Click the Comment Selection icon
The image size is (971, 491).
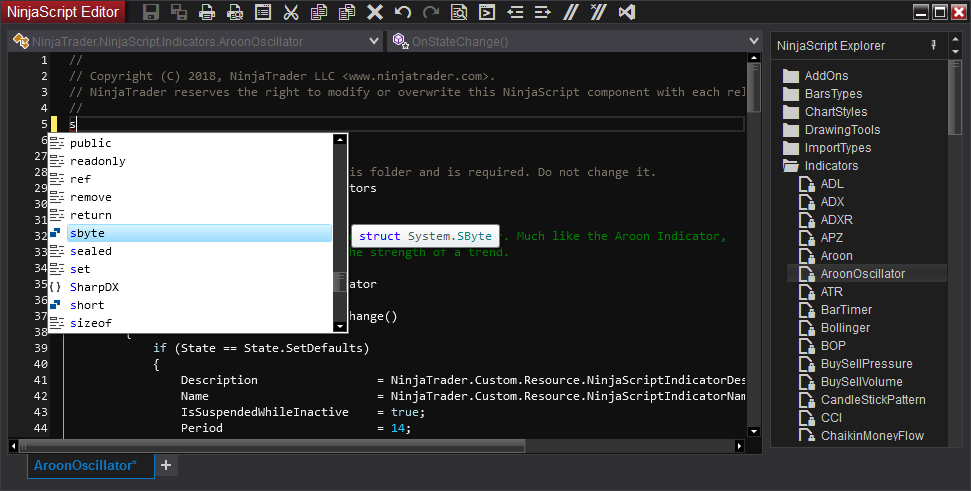tap(571, 12)
